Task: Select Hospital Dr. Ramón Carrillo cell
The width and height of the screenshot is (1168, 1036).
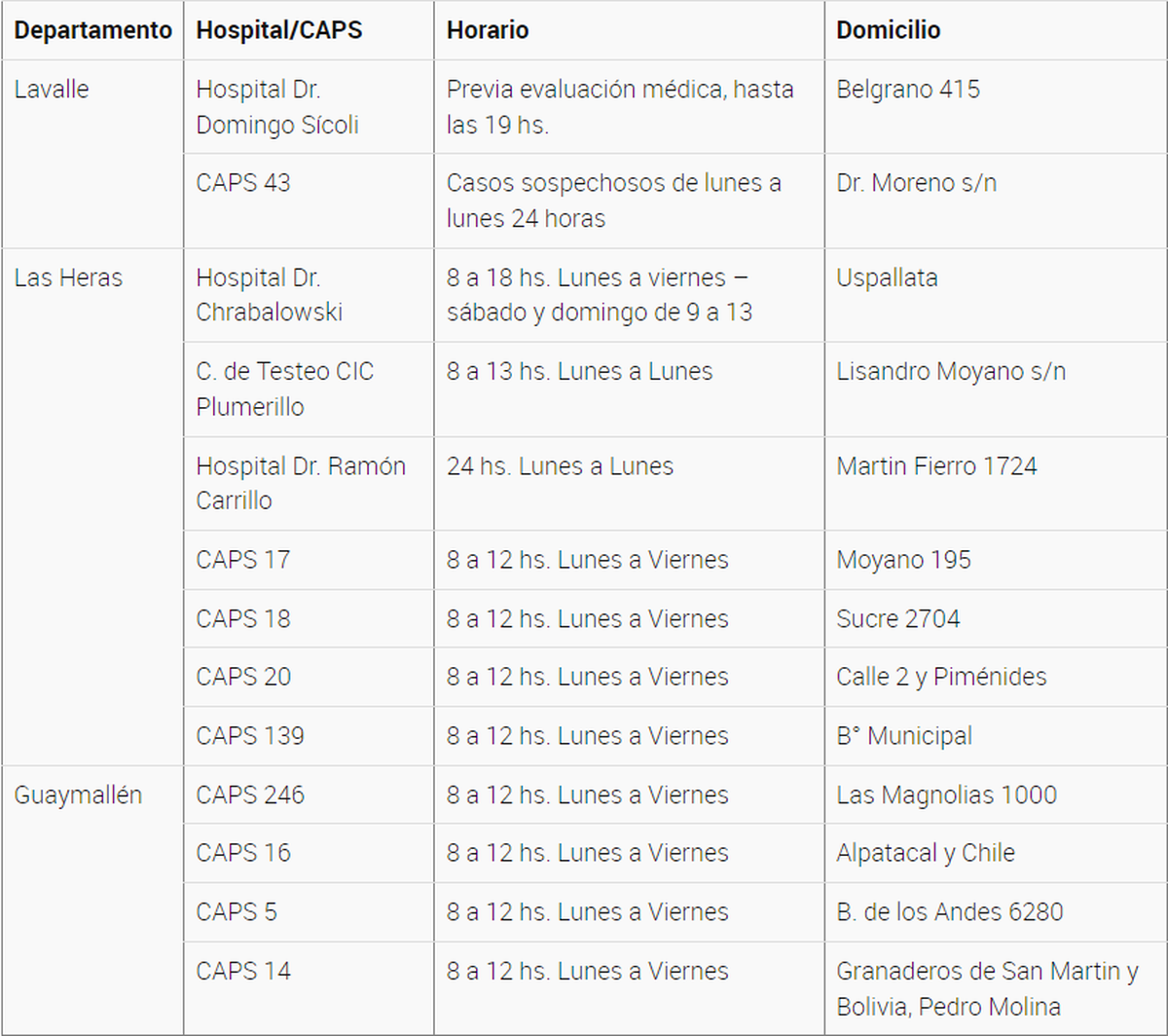Action: click(x=301, y=483)
